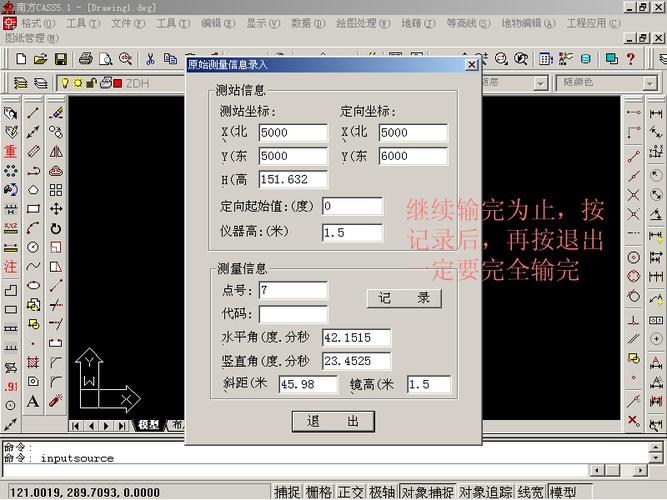
Task: Click the layout tabs next arrow
Action: point(106,426)
